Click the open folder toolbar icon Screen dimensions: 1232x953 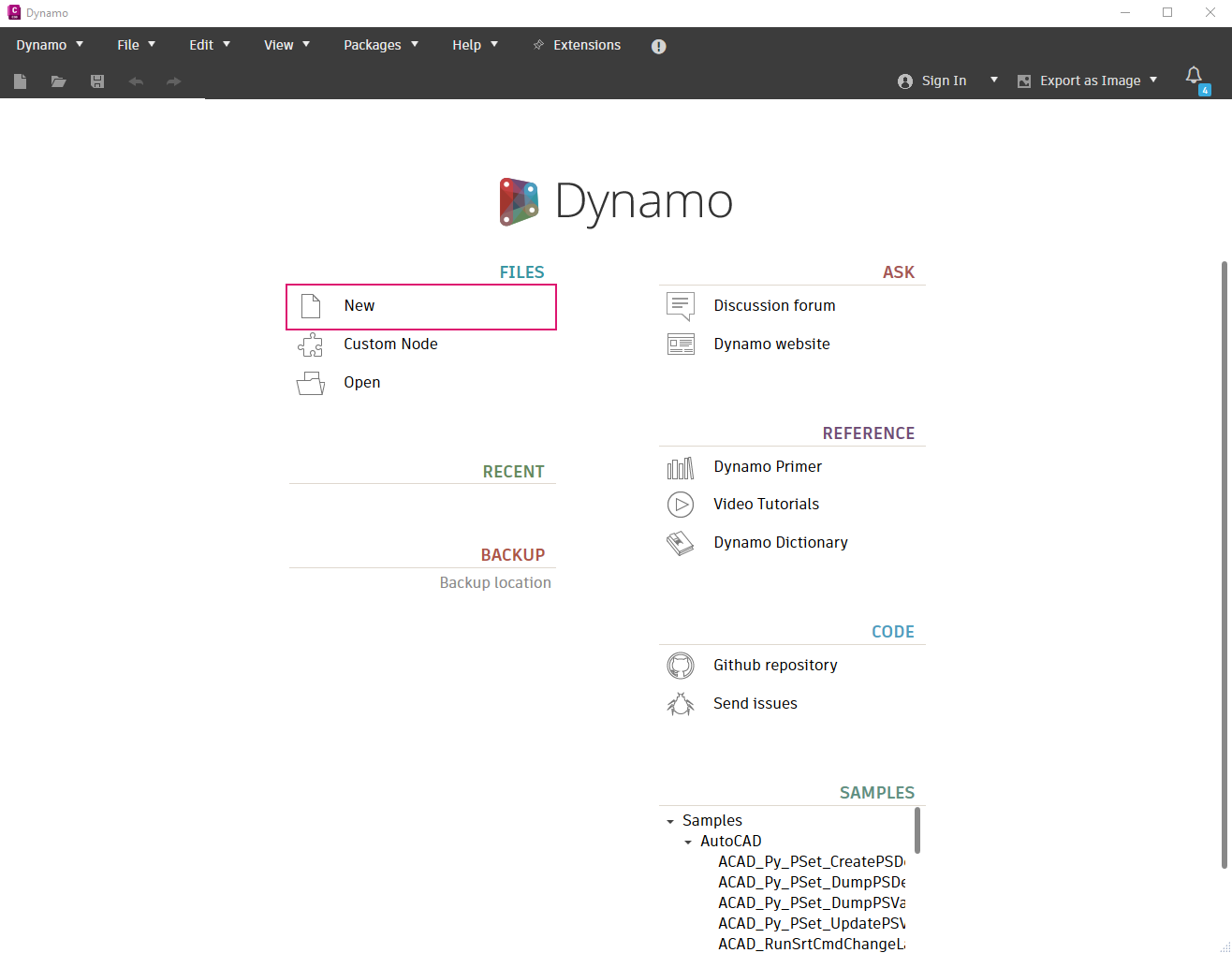click(x=58, y=81)
